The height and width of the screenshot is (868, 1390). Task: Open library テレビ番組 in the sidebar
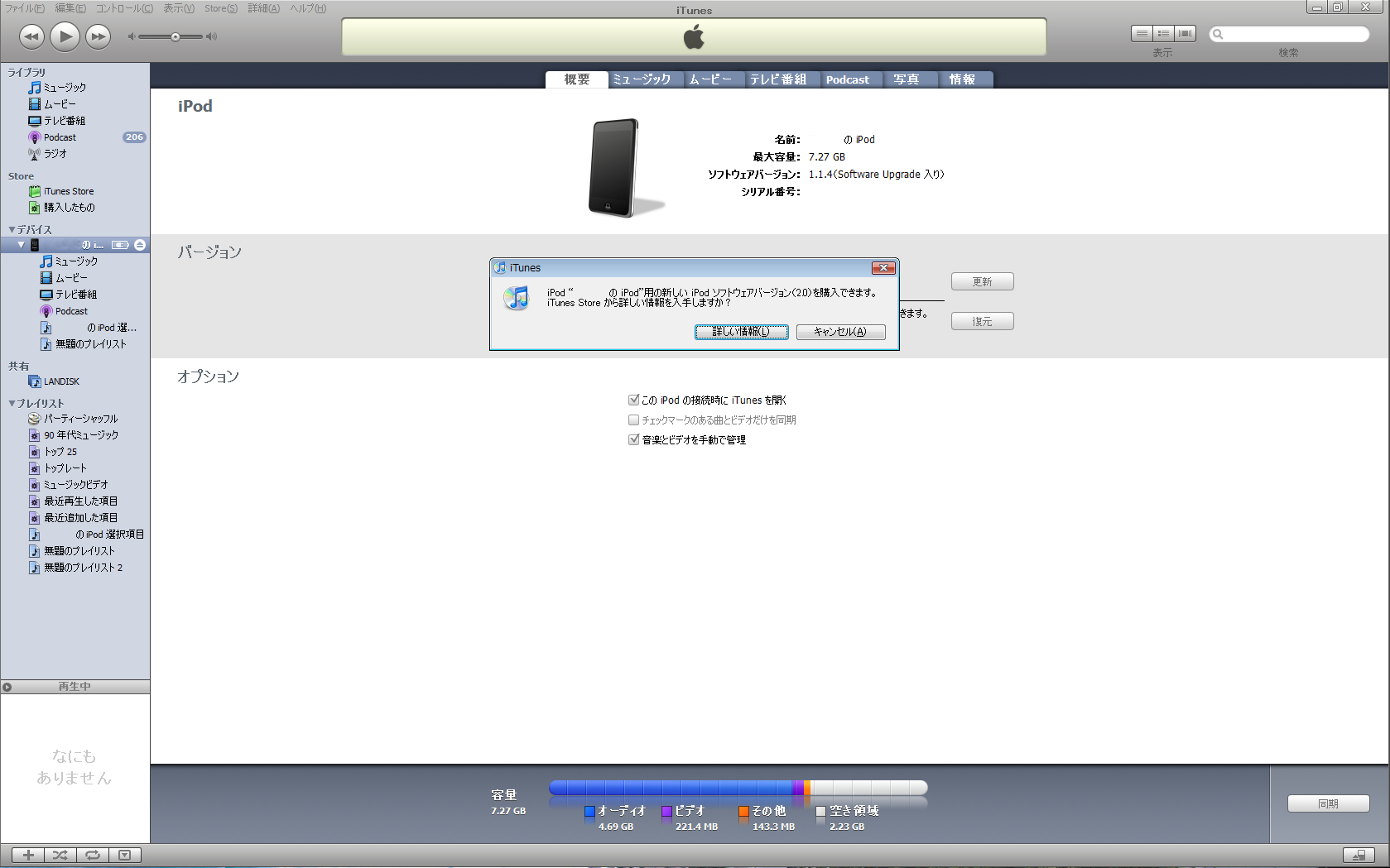click(65, 121)
